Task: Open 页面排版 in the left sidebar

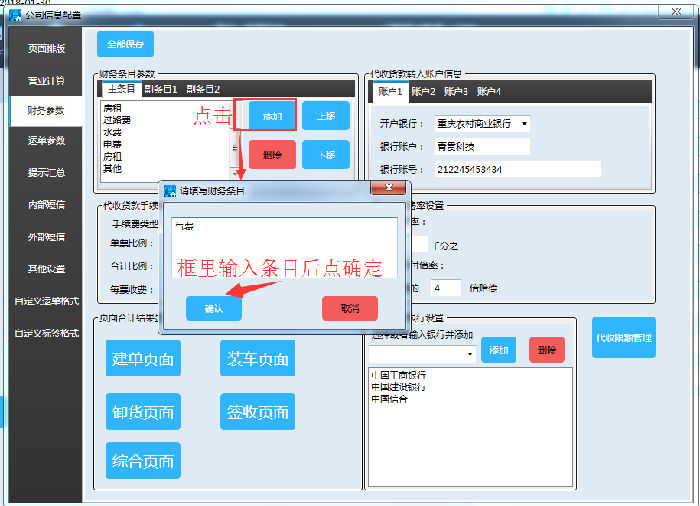Action: [46, 48]
